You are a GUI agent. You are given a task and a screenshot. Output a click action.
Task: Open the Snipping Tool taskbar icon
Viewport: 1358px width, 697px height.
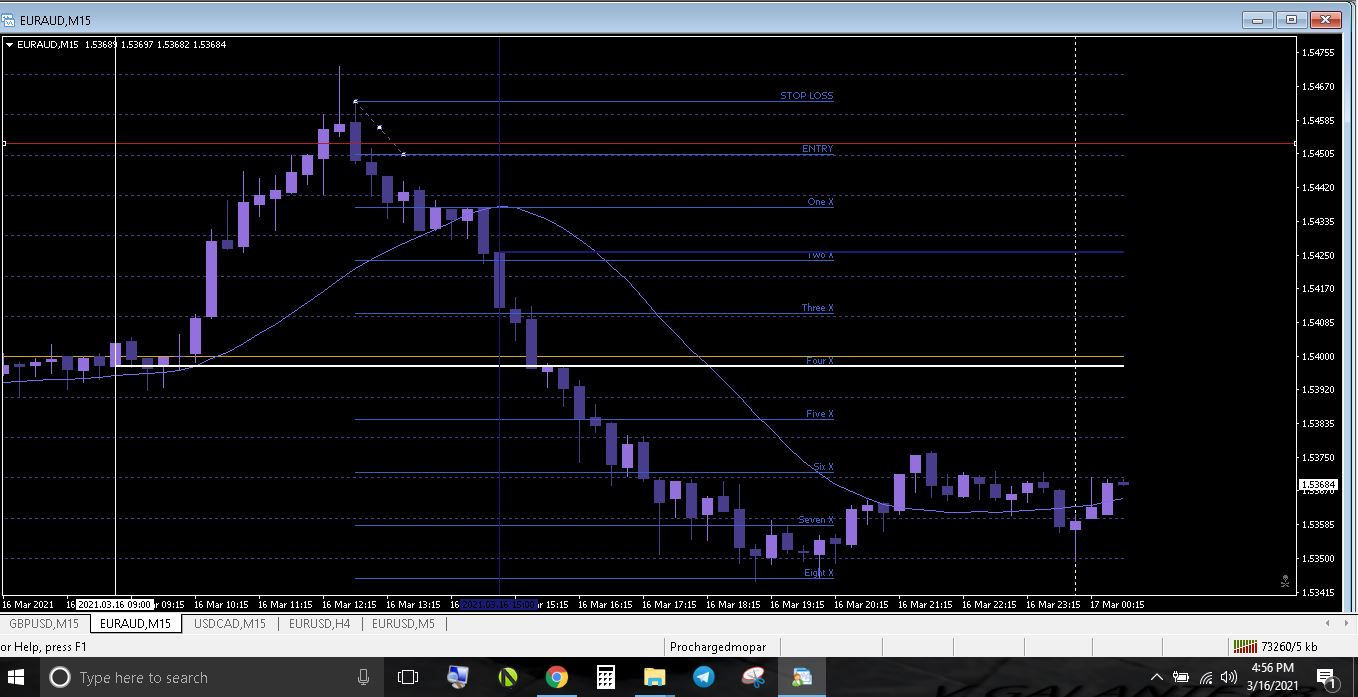pos(753,677)
